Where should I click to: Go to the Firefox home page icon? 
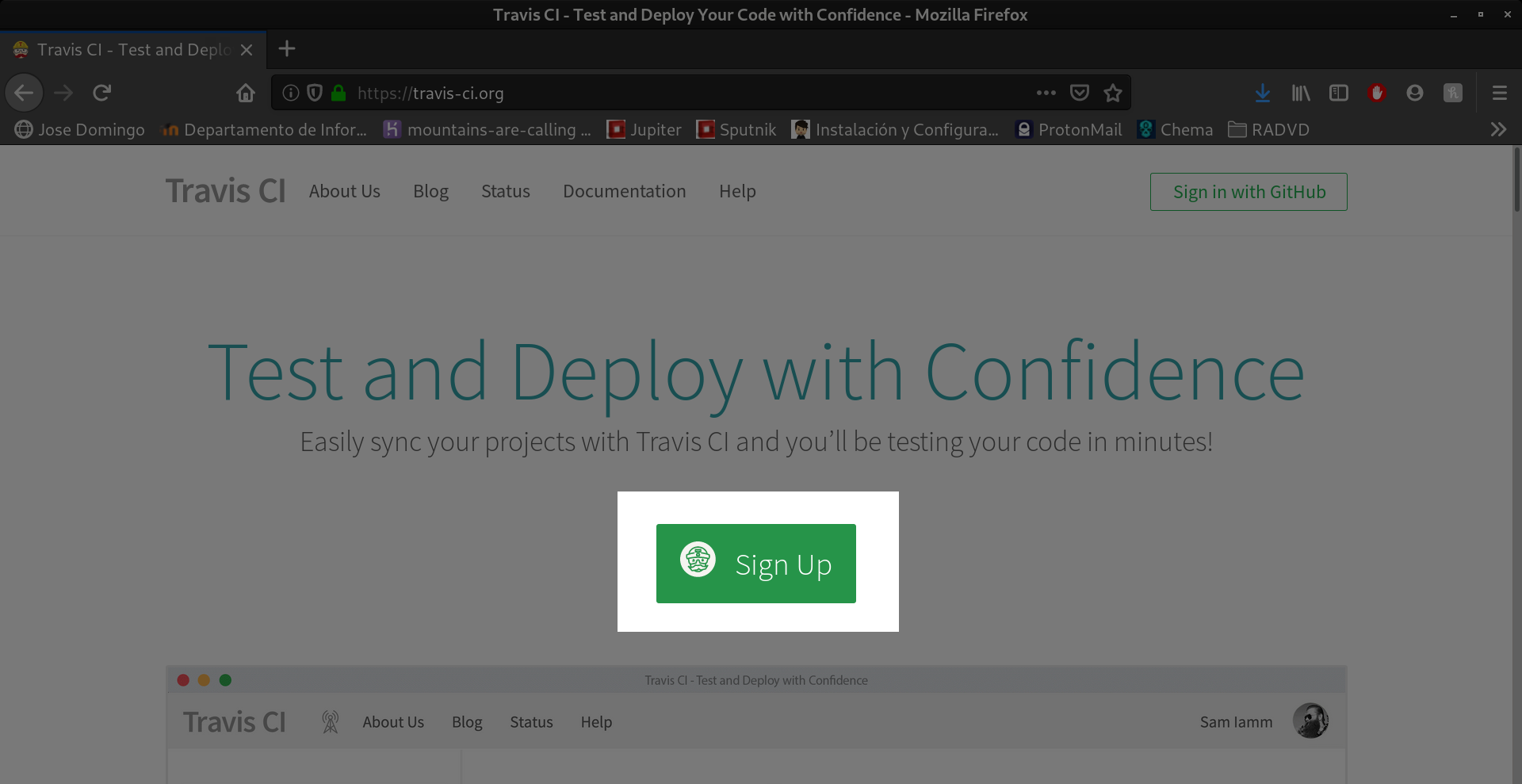click(246, 93)
